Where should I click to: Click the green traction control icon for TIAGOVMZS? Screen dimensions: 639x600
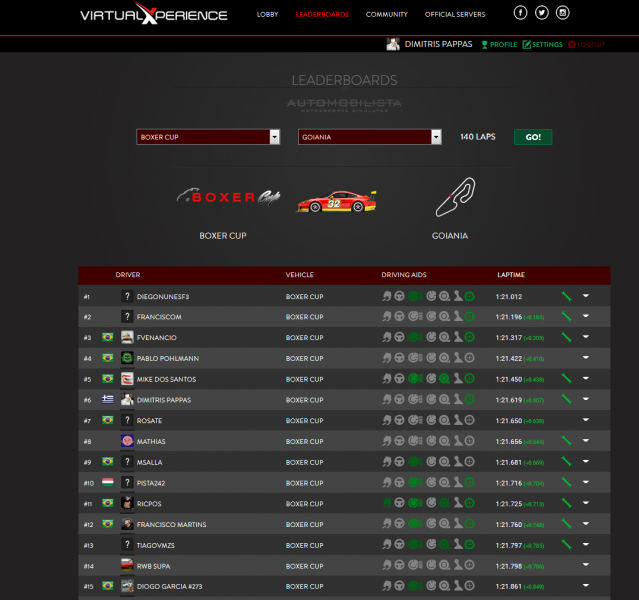444,545
